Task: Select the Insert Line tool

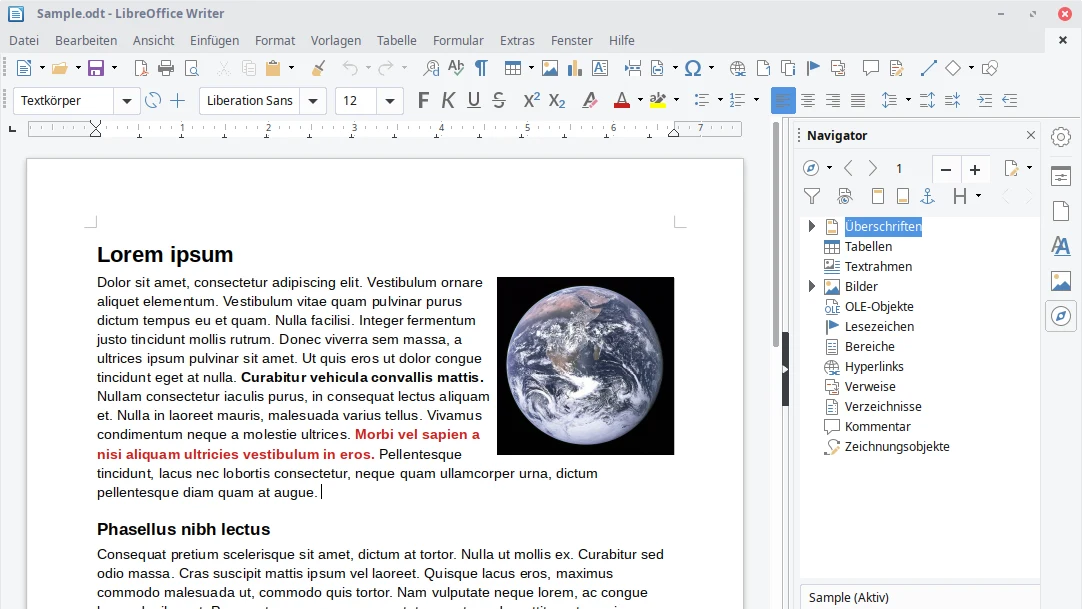Action: pos(929,68)
